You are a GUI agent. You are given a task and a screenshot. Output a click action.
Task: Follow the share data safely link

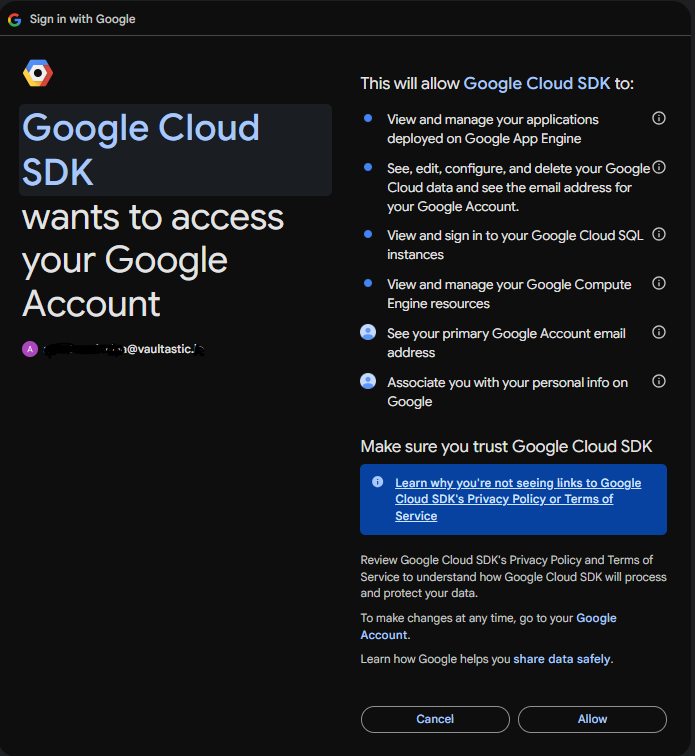(562, 659)
